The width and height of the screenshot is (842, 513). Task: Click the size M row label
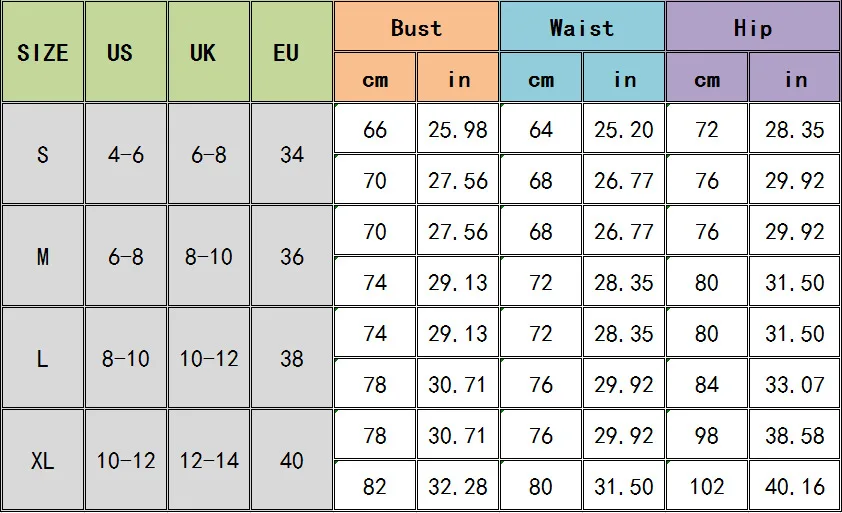click(x=42, y=256)
